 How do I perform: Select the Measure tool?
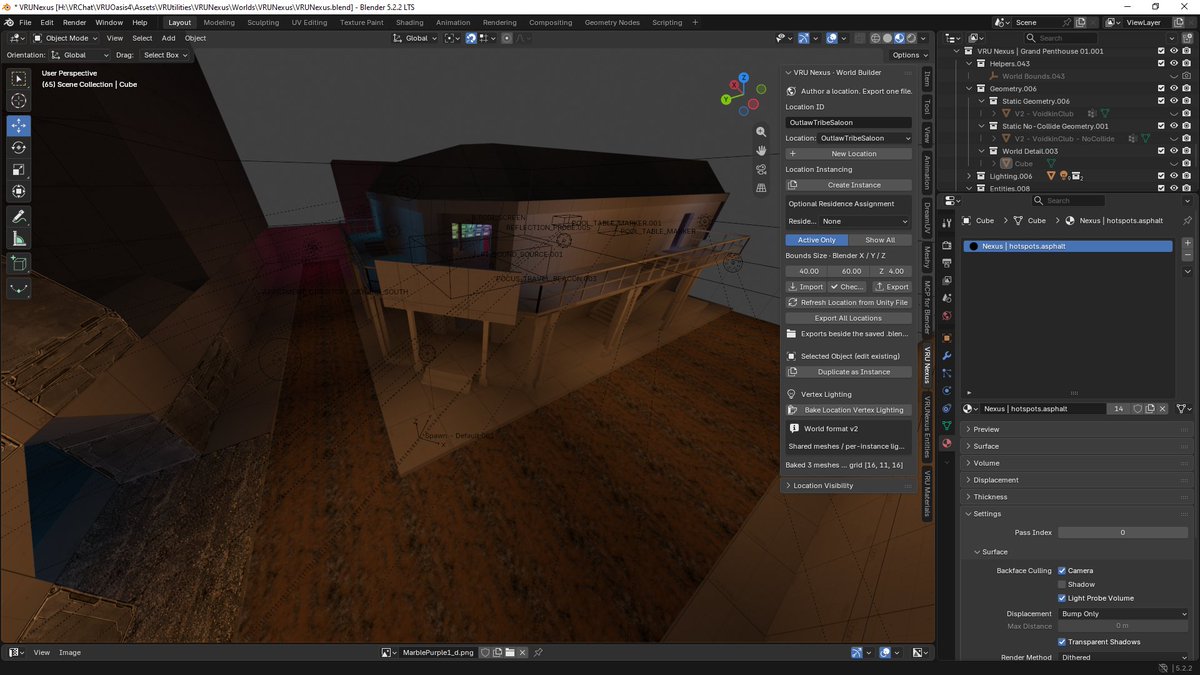(x=19, y=239)
